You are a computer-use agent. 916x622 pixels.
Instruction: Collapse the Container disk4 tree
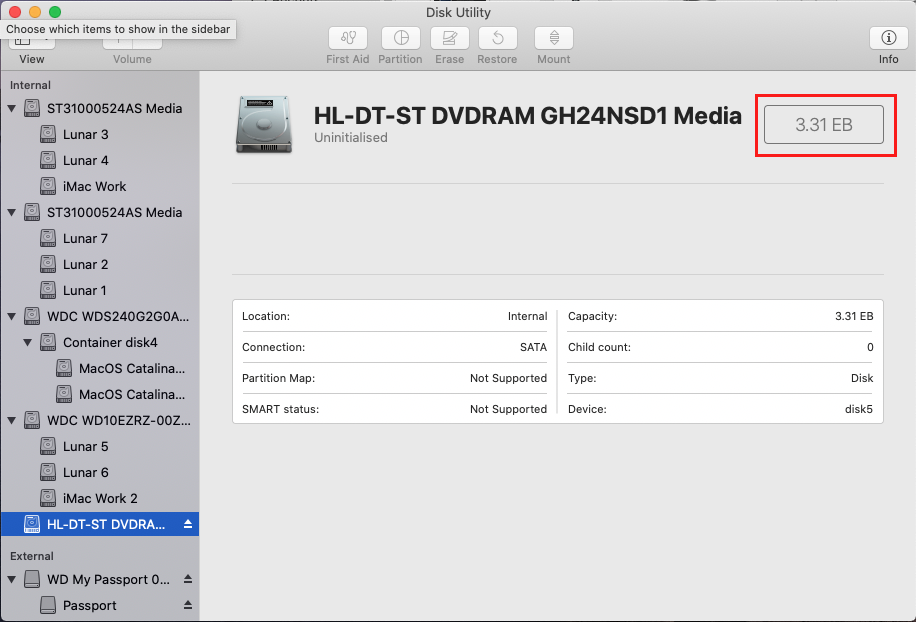point(27,342)
